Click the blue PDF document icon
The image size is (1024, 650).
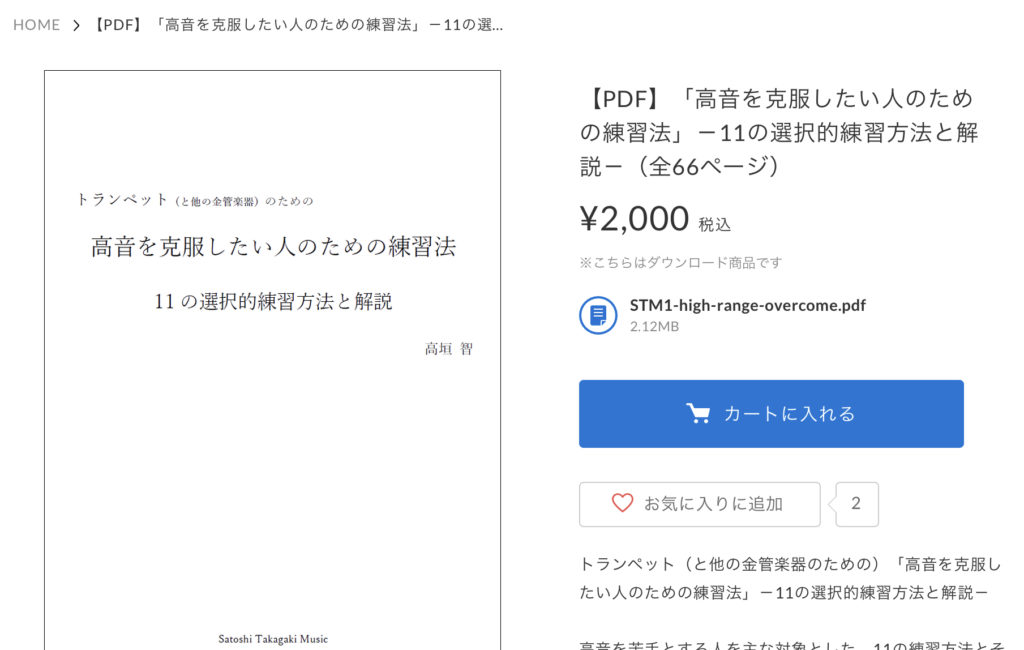pos(598,316)
